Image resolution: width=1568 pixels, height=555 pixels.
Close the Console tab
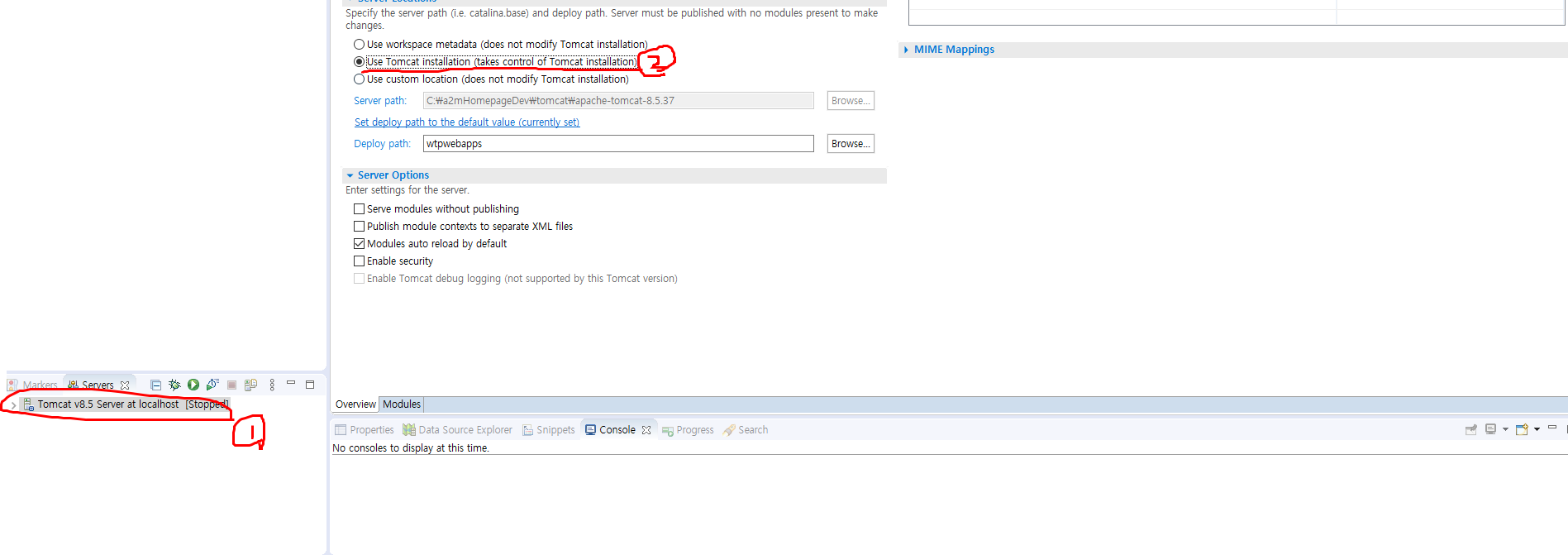coord(646,430)
